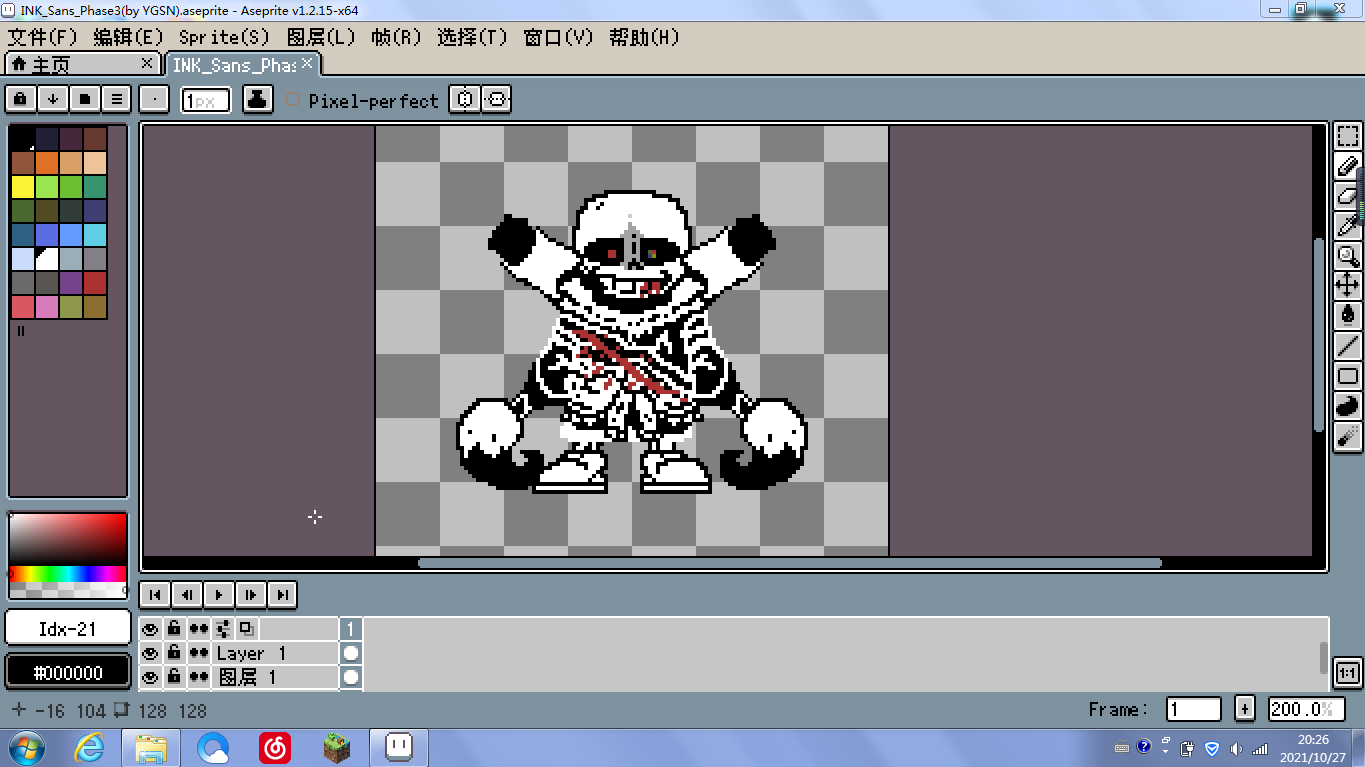Select the Line tool
Image resolution: width=1365 pixels, height=767 pixels.
1348,346
